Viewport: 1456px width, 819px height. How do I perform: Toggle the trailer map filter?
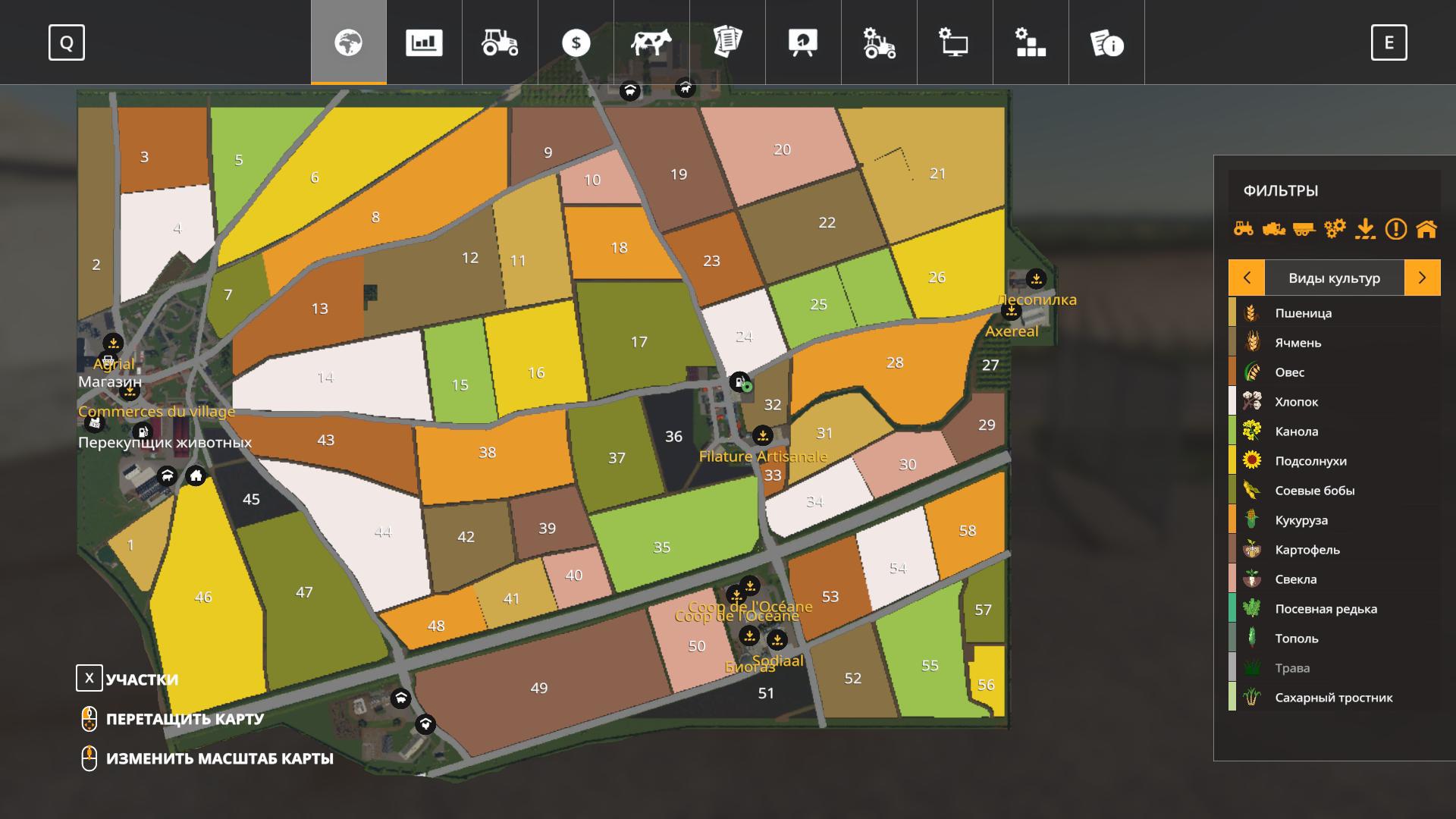tap(1304, 228)
